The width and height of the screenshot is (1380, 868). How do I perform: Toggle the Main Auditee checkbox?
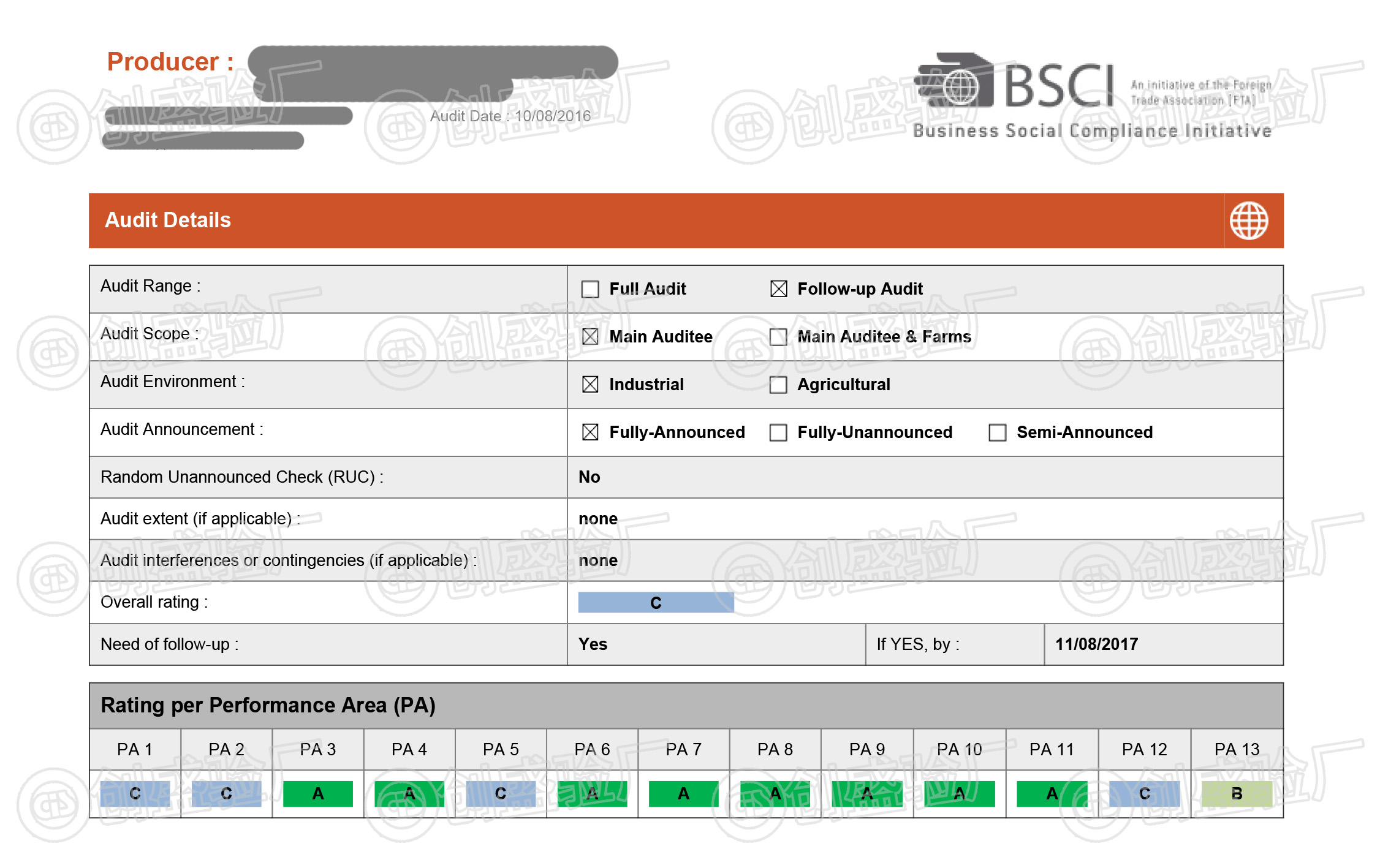point(590,337)
